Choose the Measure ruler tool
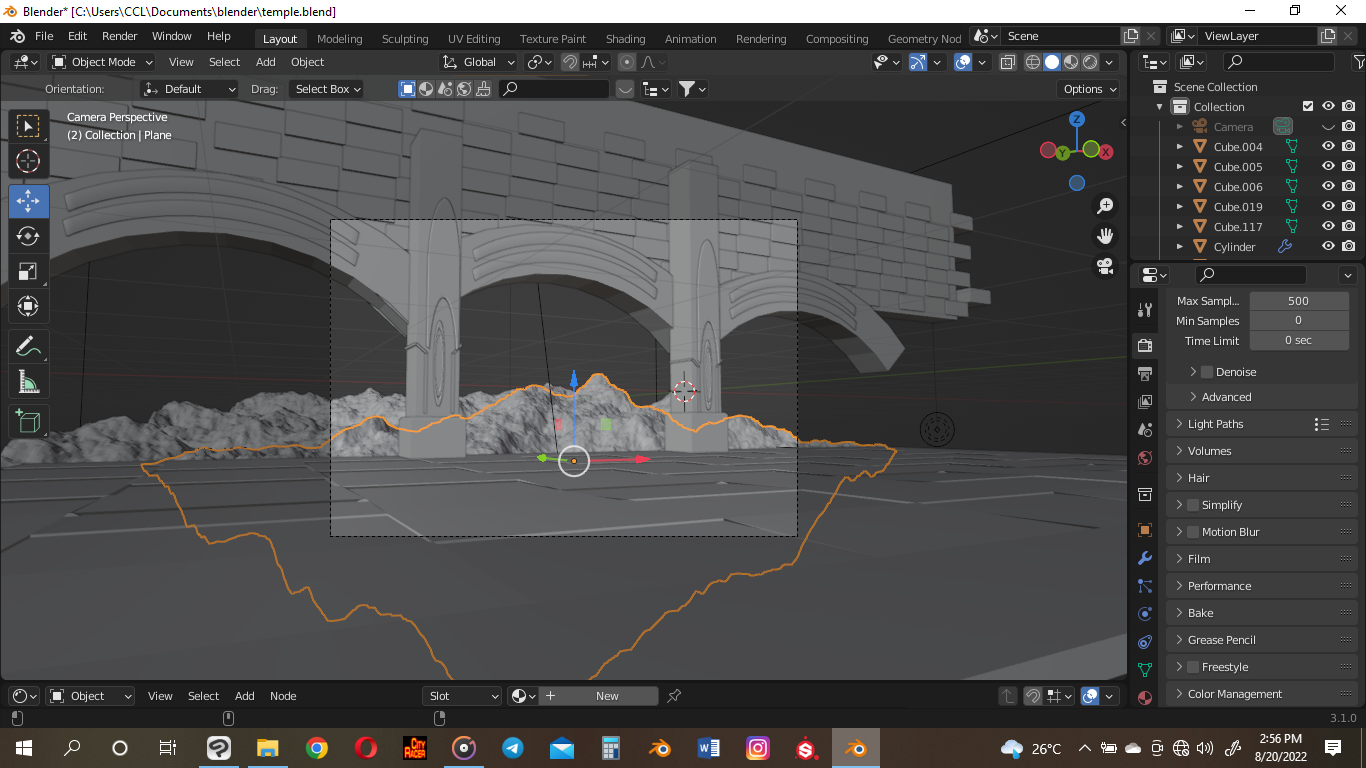Screen dimensions: 1366x768 coord(28,381)
